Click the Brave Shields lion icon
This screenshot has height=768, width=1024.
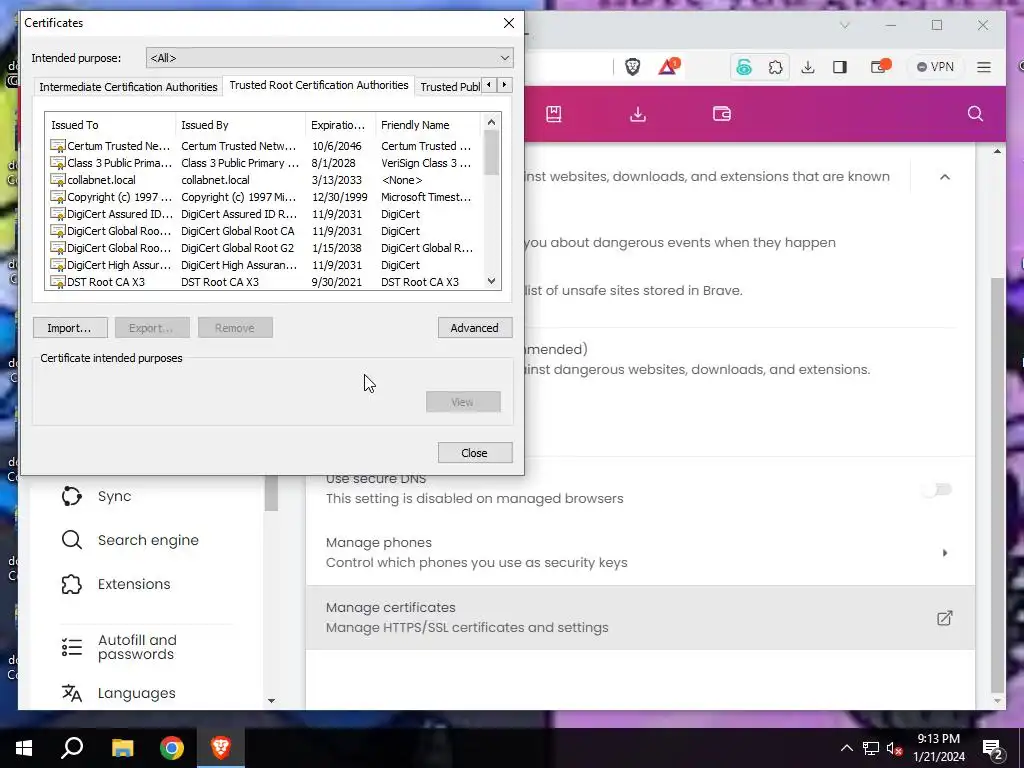632,67
